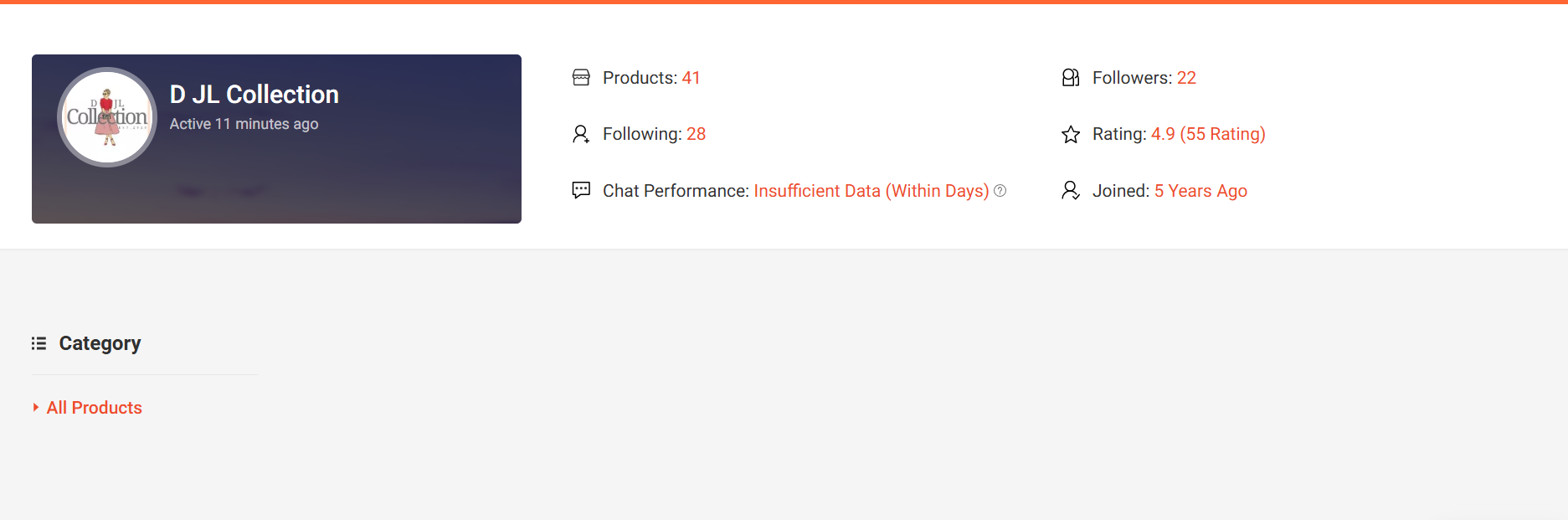Screen dimensions: 1568x520
Task: Click the question mark help icon
Action: (x=1000, y=191)
